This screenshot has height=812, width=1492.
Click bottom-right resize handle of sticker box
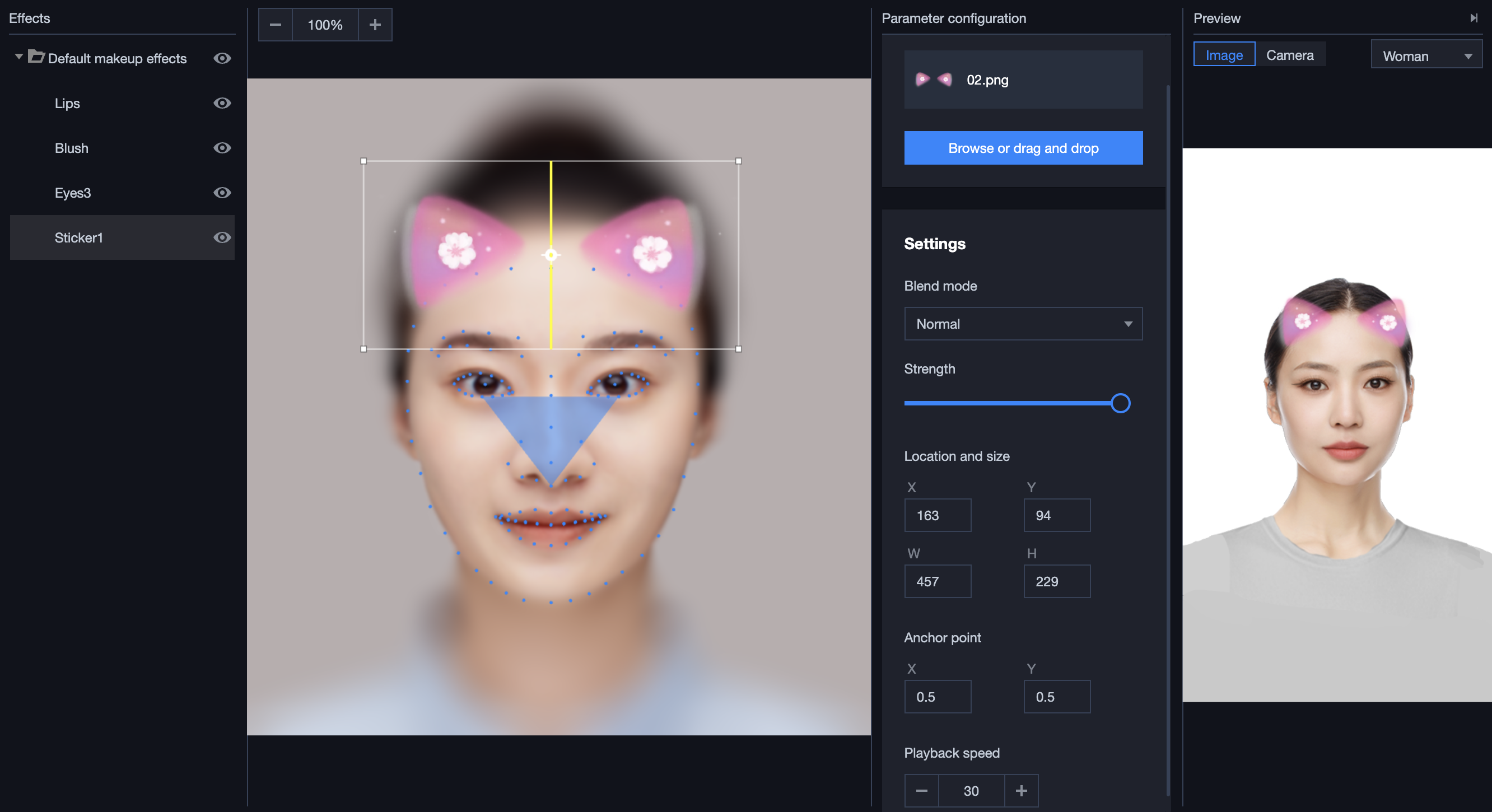click(739, 349)
